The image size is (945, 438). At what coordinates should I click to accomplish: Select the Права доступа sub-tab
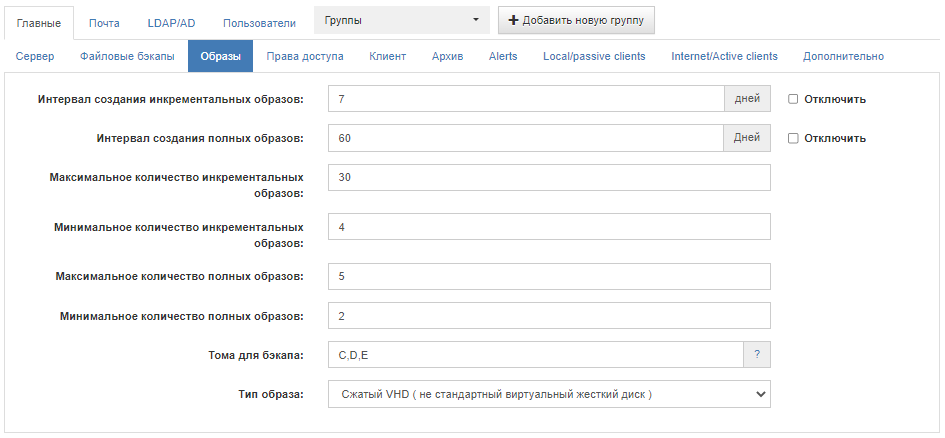305,56
